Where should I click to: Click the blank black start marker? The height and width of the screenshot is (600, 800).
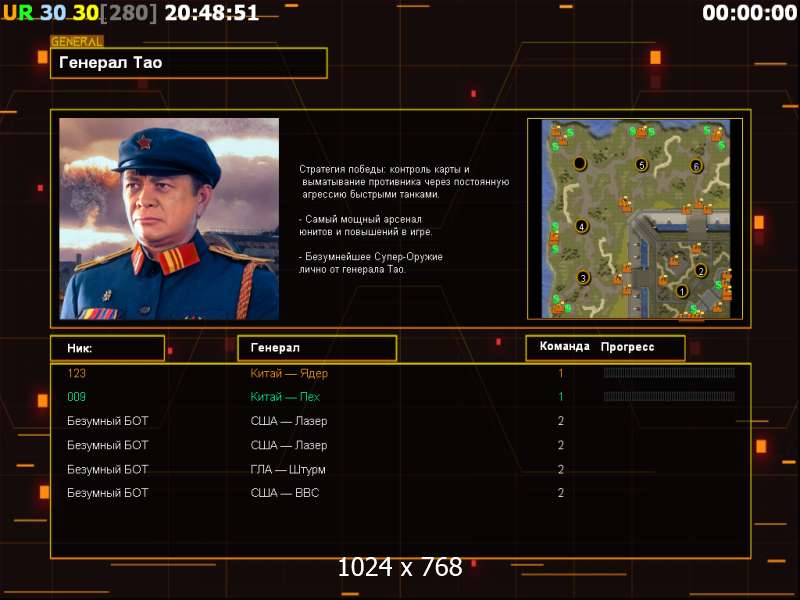tap(580, 163)
